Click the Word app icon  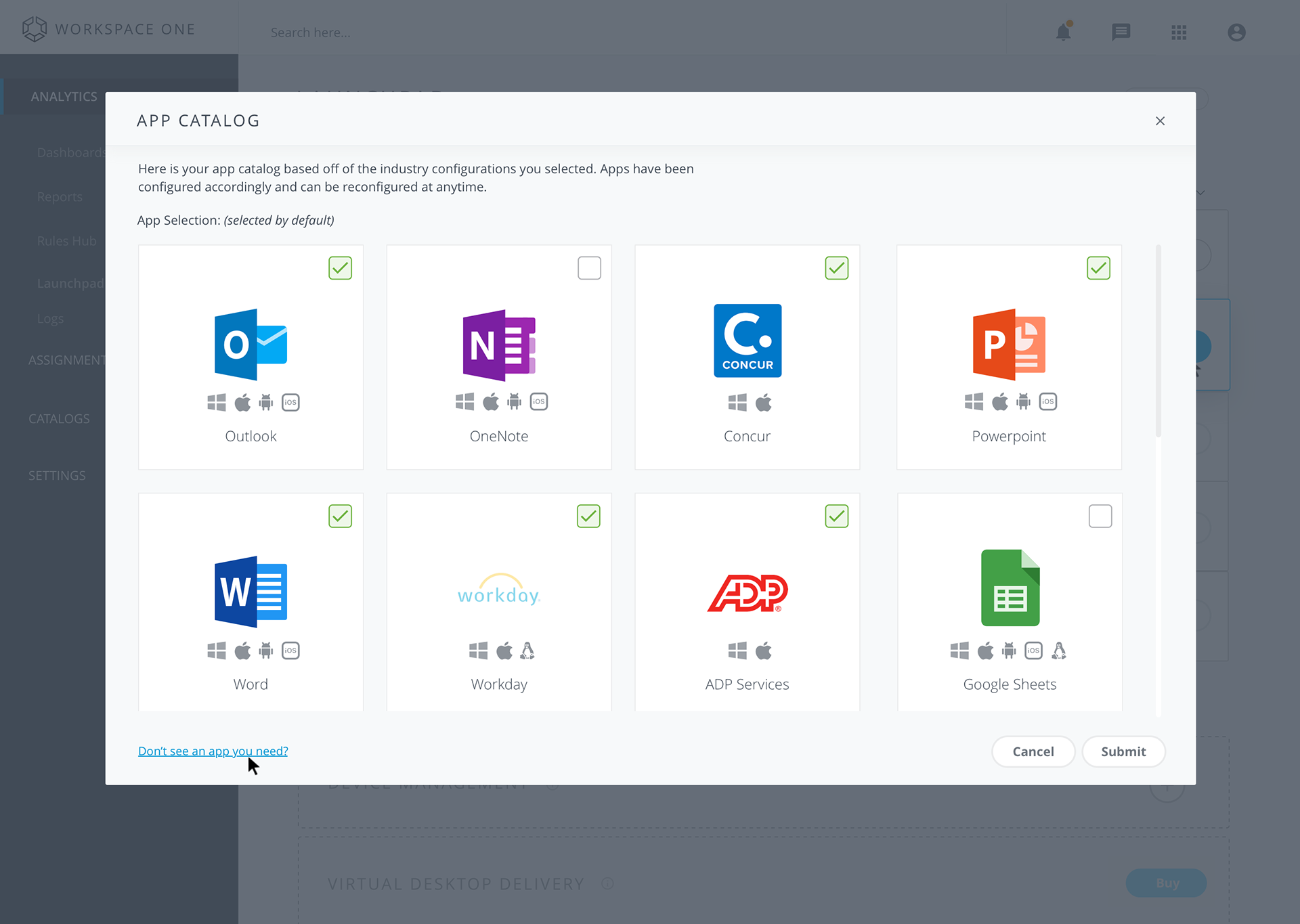tap(251, 592)
